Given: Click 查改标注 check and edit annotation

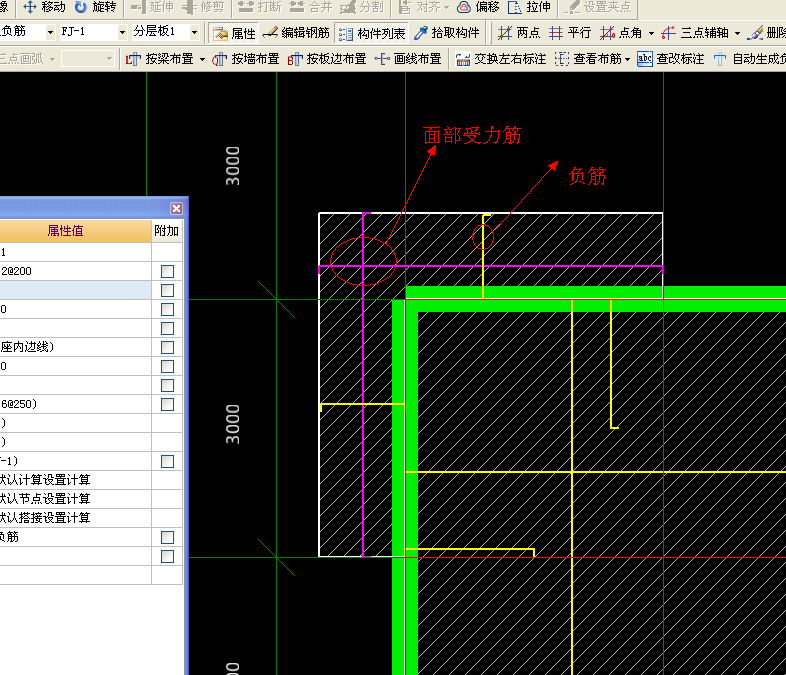Looking at the screenshot, I should [671, 59].
